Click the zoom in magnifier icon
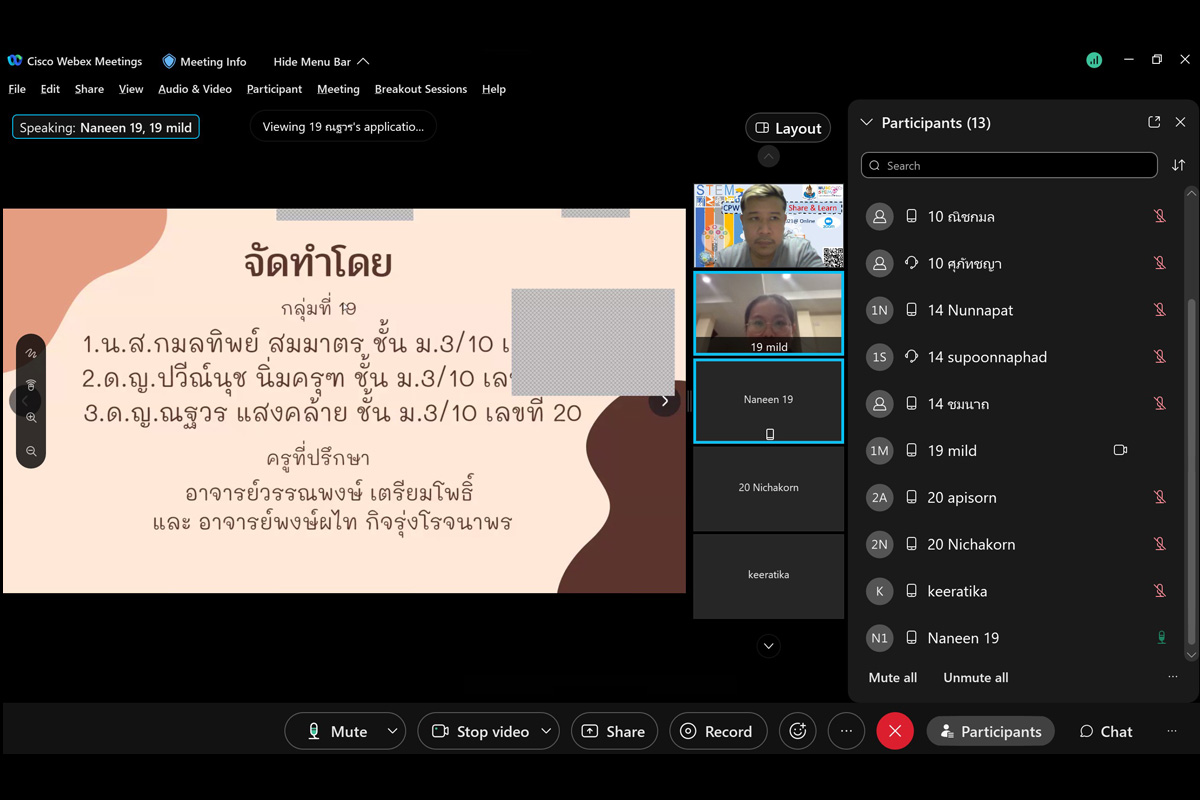 (x=31, y=418)
